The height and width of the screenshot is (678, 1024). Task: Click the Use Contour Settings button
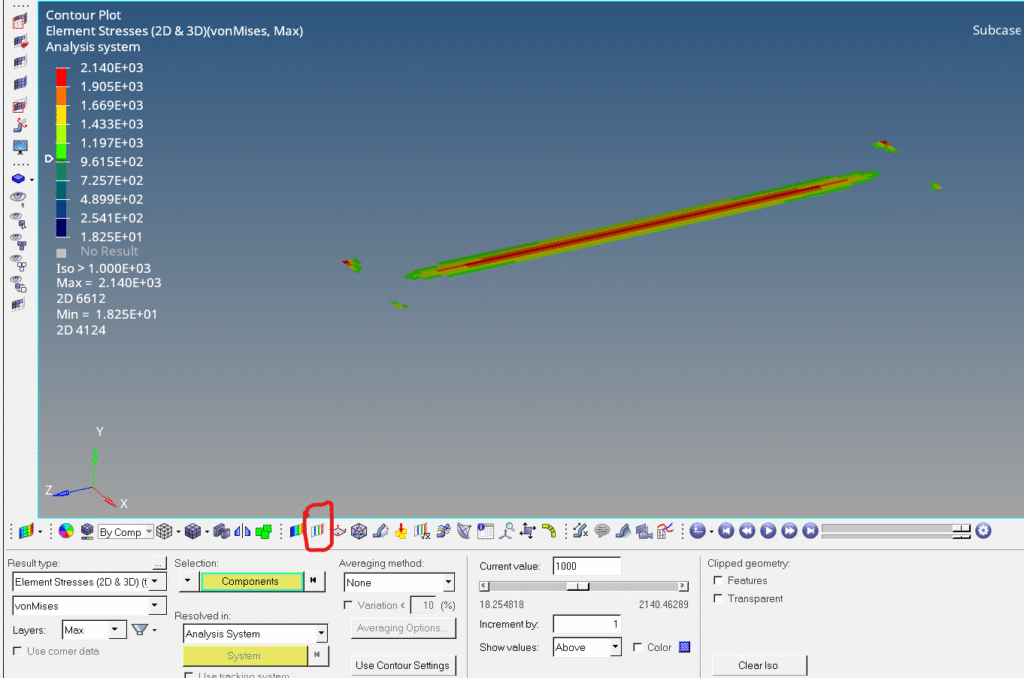coord(402,666)
